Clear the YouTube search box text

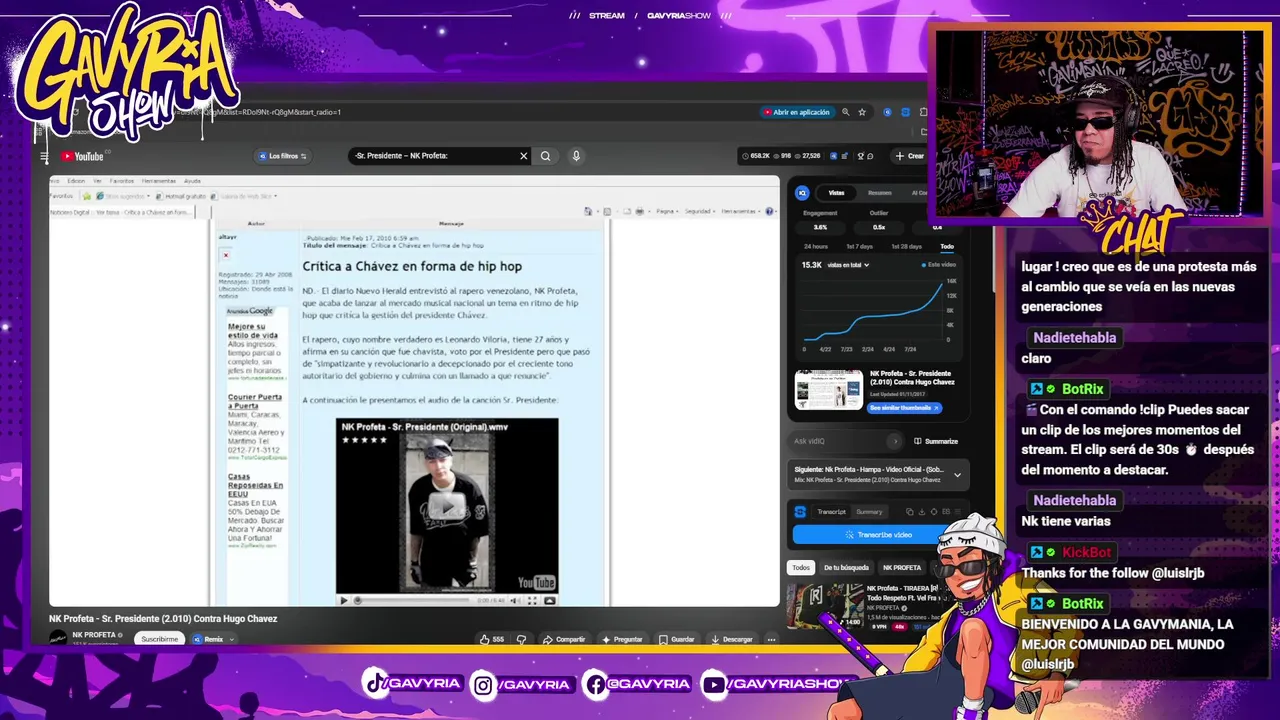(523, 156)
